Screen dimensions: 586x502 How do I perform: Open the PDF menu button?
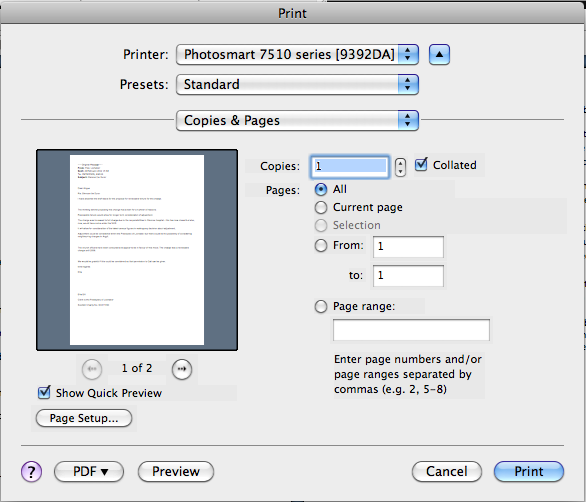point(89,471)
